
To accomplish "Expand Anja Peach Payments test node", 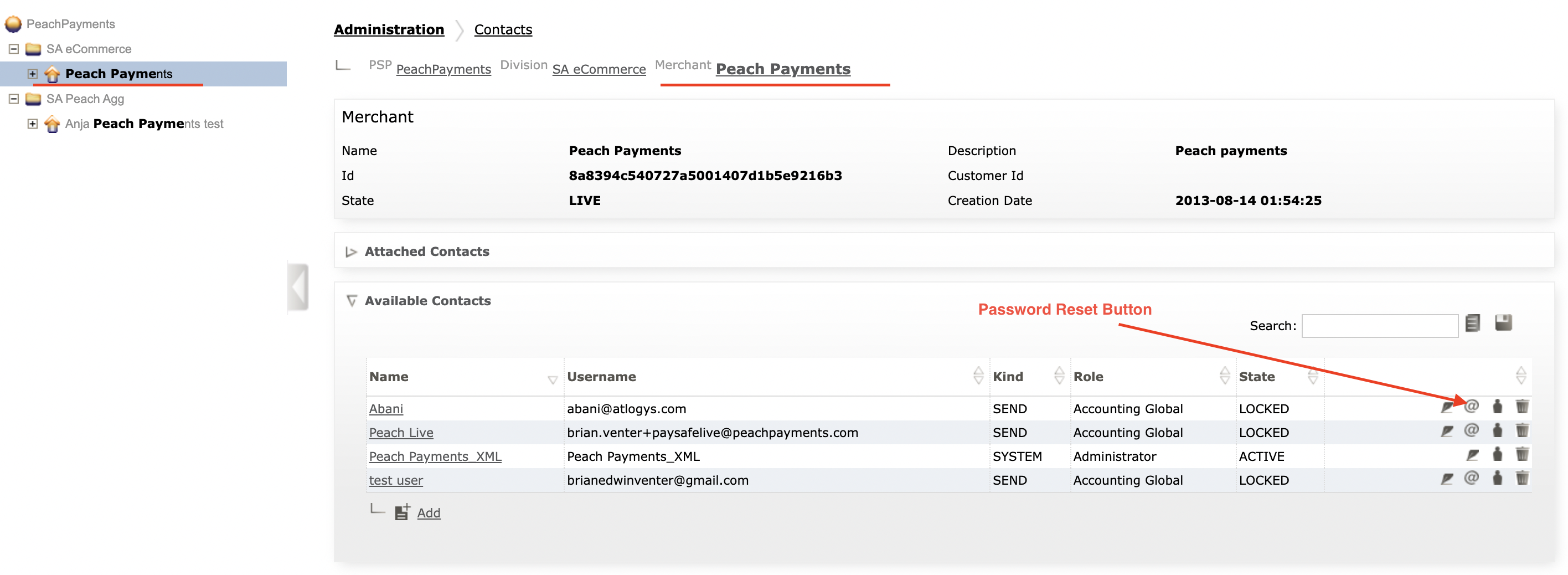I will (x=33, y=124).
